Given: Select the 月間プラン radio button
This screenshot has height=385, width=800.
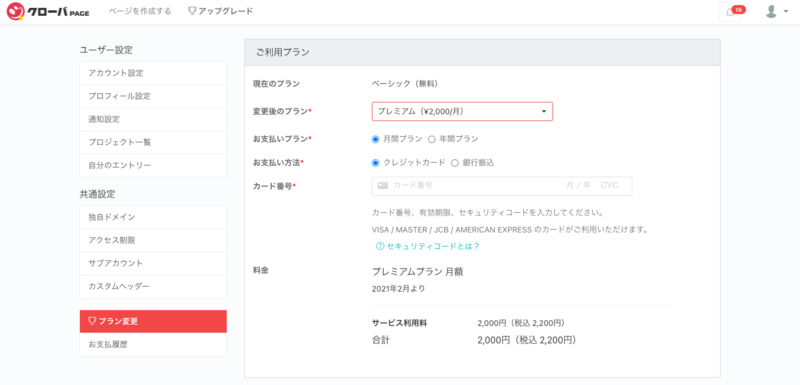Looking at the screenshot, I should tap(376, 139).
